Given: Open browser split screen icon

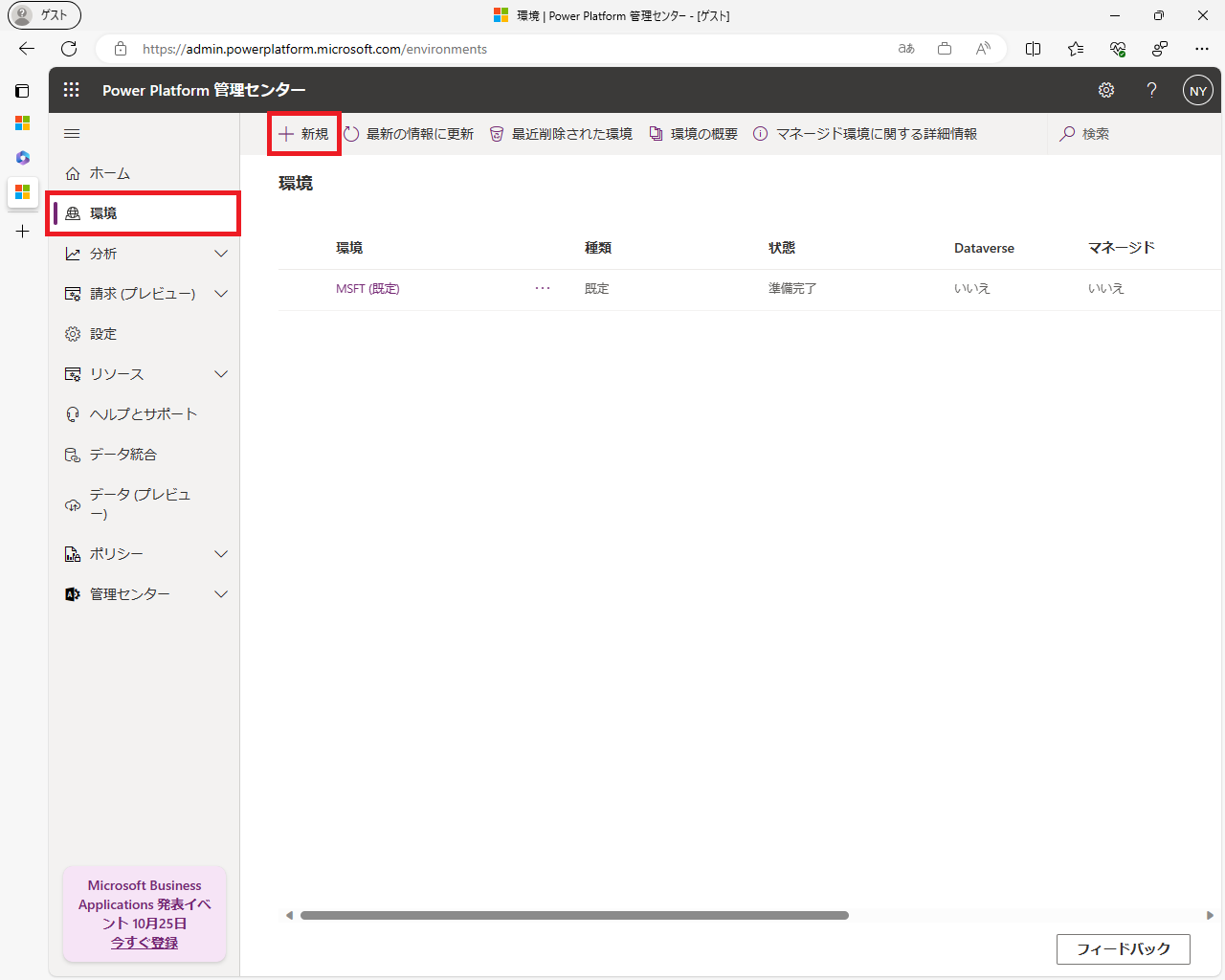Looking at the screenshot, I should (x=1034, y=49).
